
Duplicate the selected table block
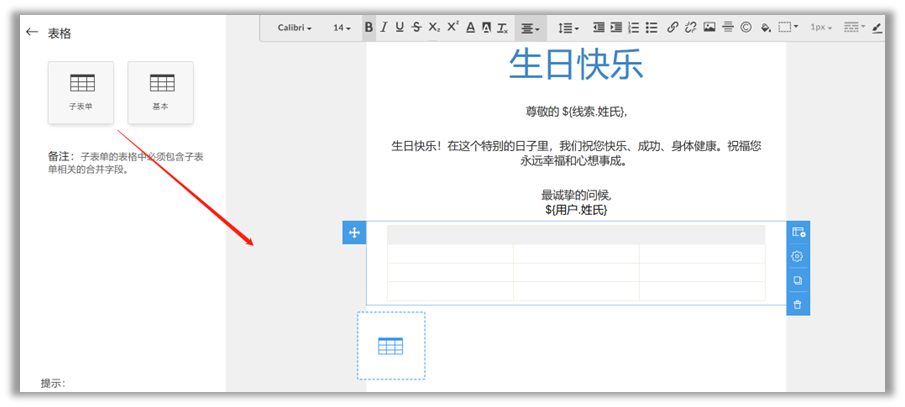(x=797, y=280)
